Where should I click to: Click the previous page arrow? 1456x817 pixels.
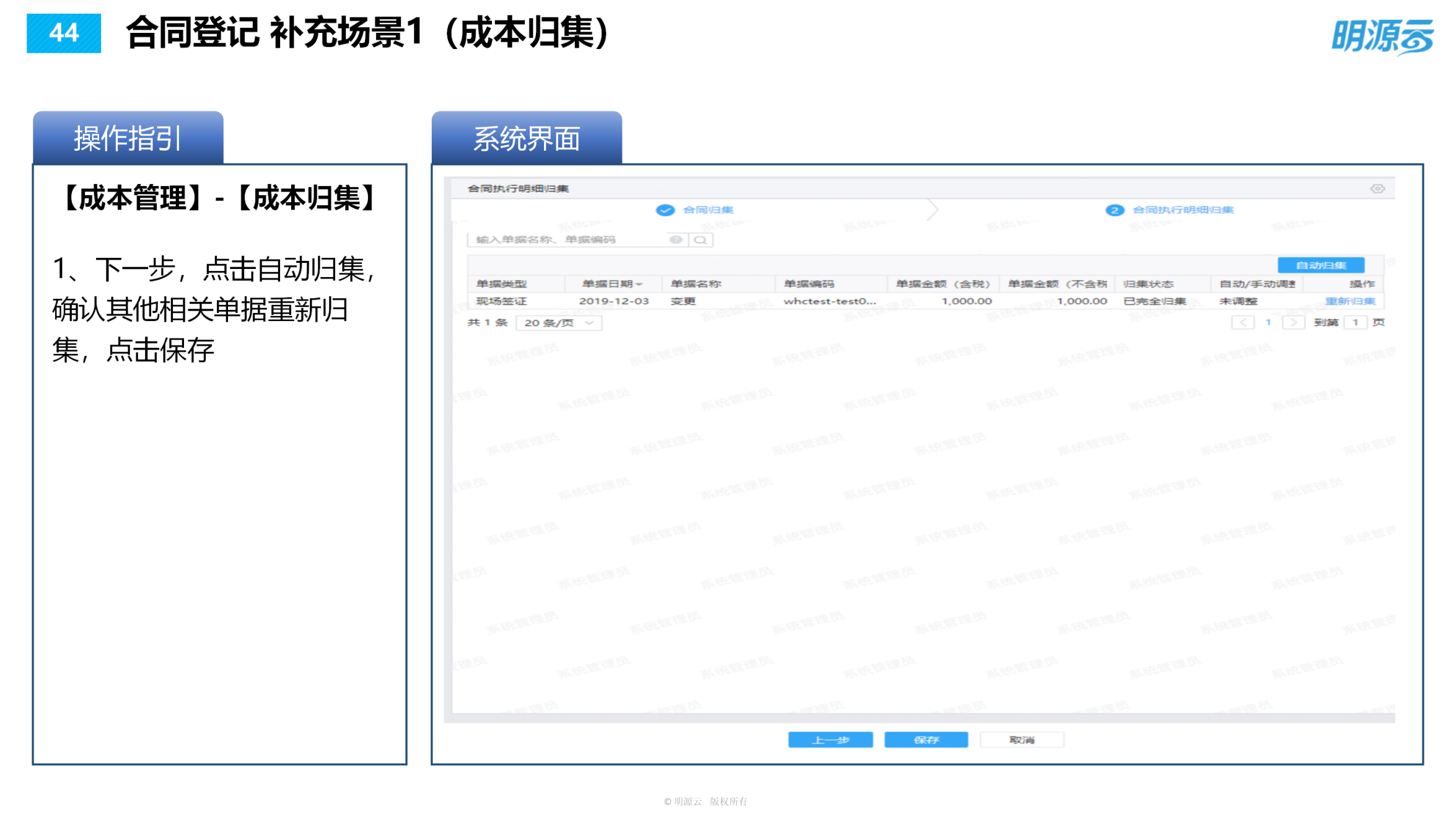coord(1243,322)
